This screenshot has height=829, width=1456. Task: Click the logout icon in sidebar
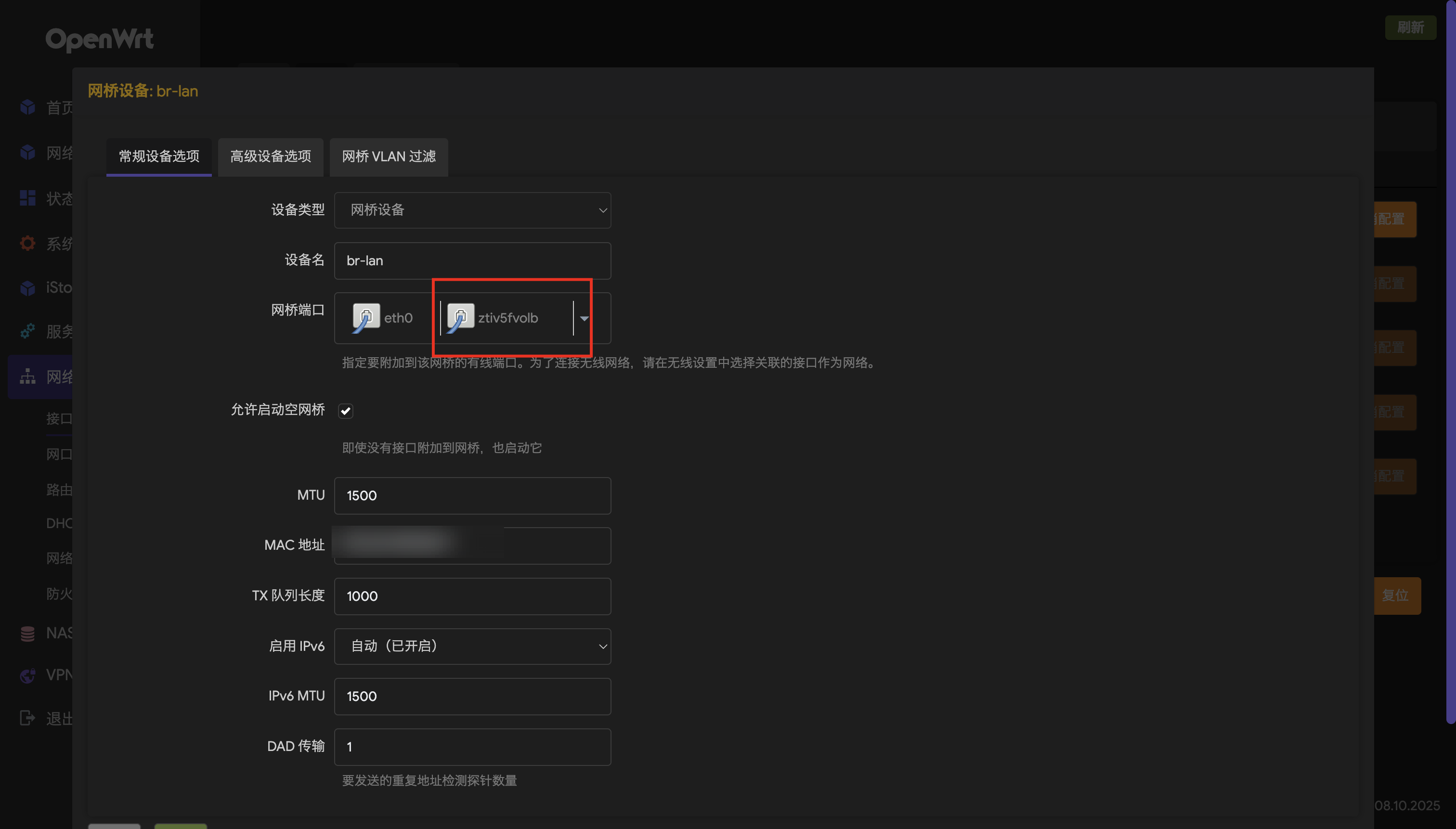27,718
